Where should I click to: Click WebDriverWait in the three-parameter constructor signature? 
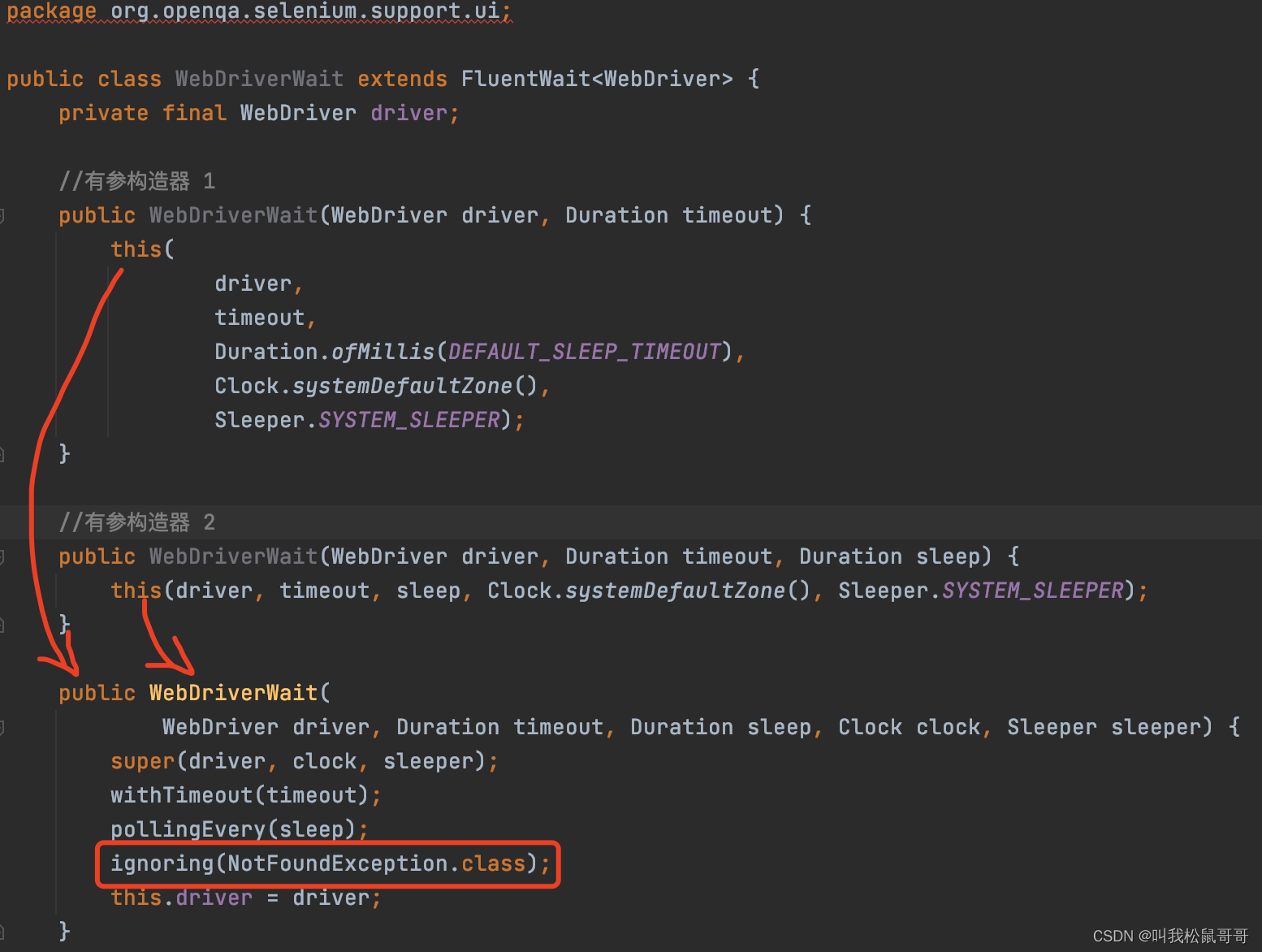(x=233, y=556)
